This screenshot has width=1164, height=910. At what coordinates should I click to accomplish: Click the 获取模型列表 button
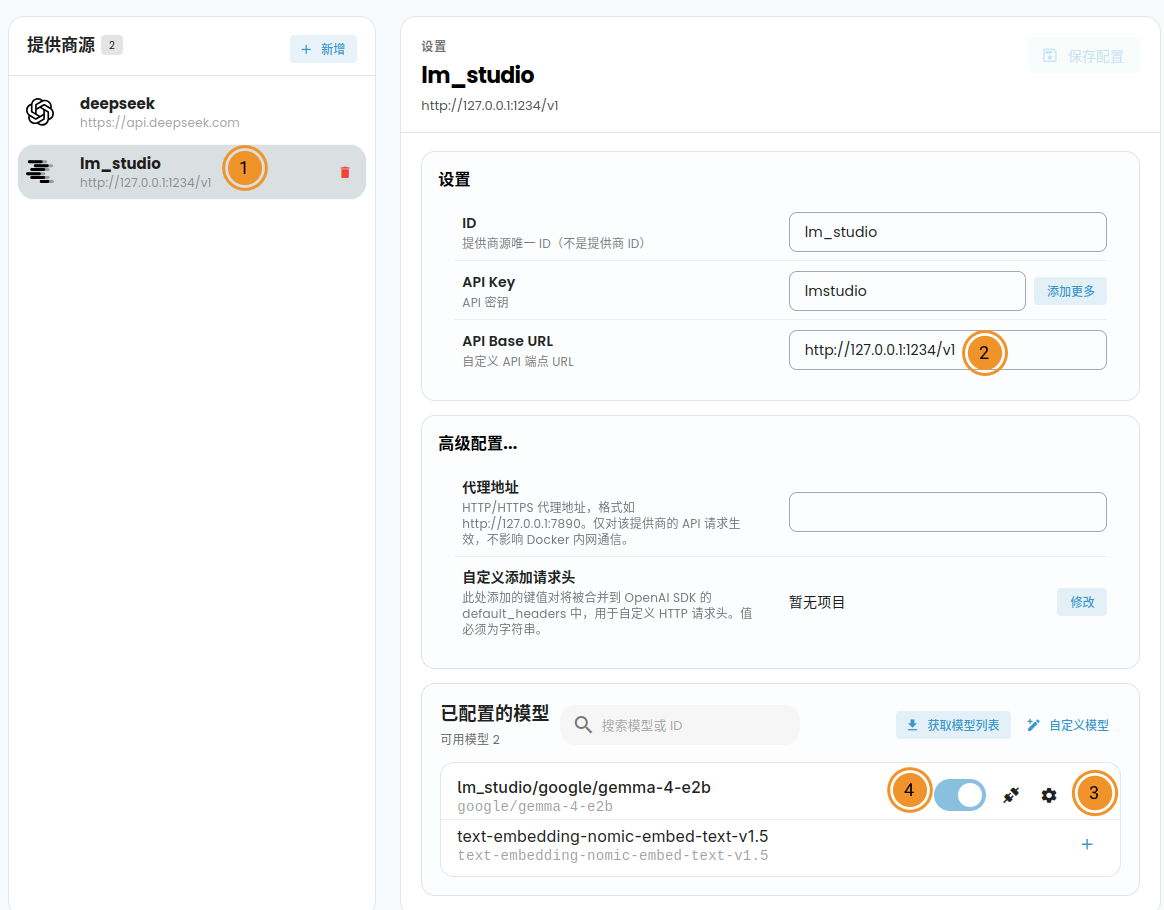point(953,725)
